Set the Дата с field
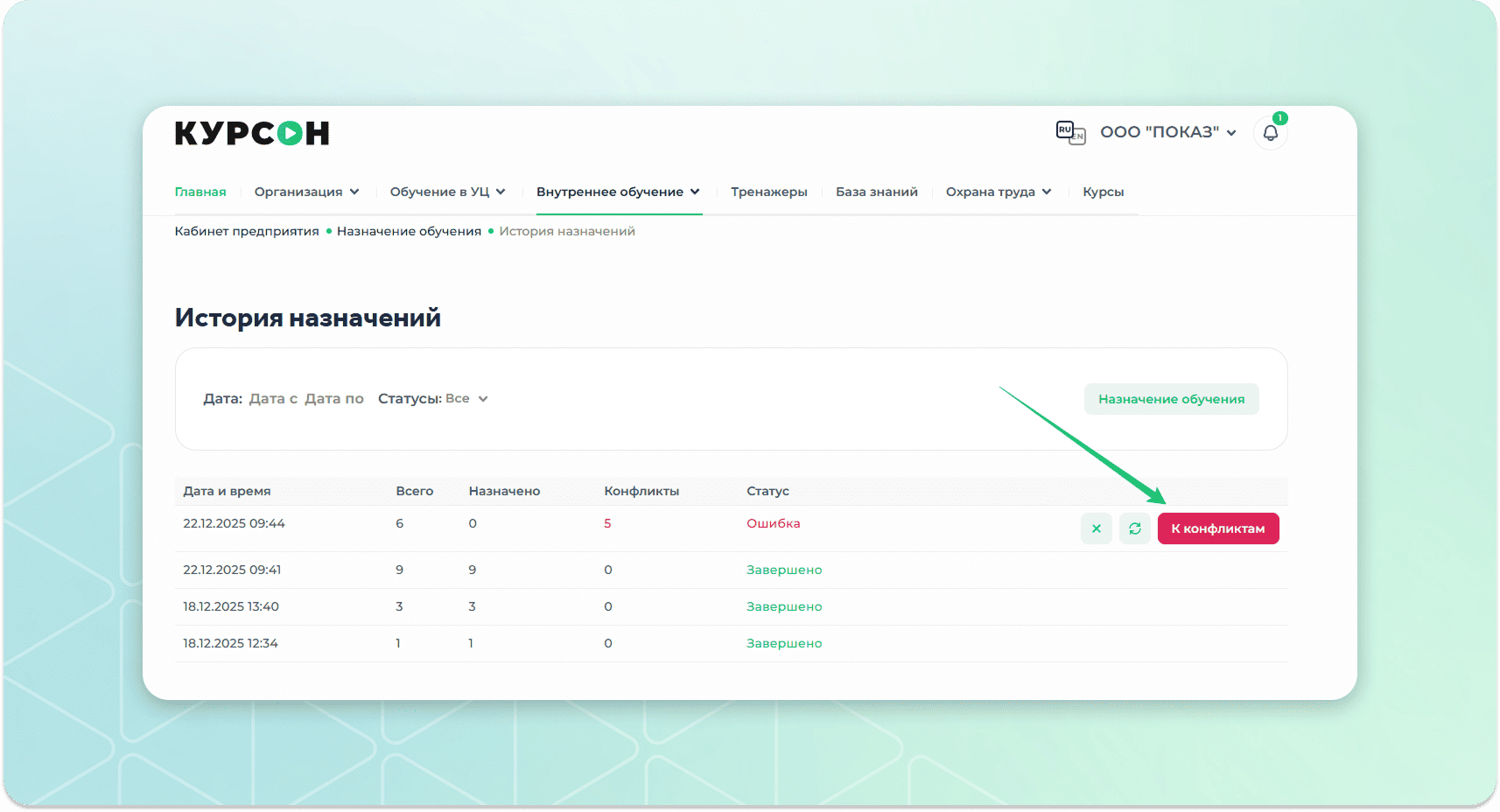The height and width of the screenshot is (812, 1500). [x=273, y=399]
